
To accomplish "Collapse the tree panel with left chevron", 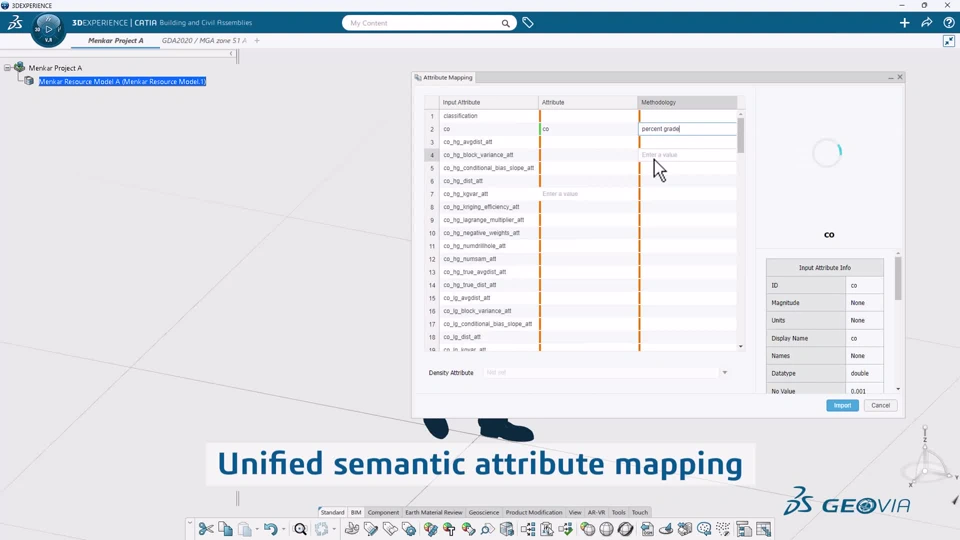I will [231, 54].
